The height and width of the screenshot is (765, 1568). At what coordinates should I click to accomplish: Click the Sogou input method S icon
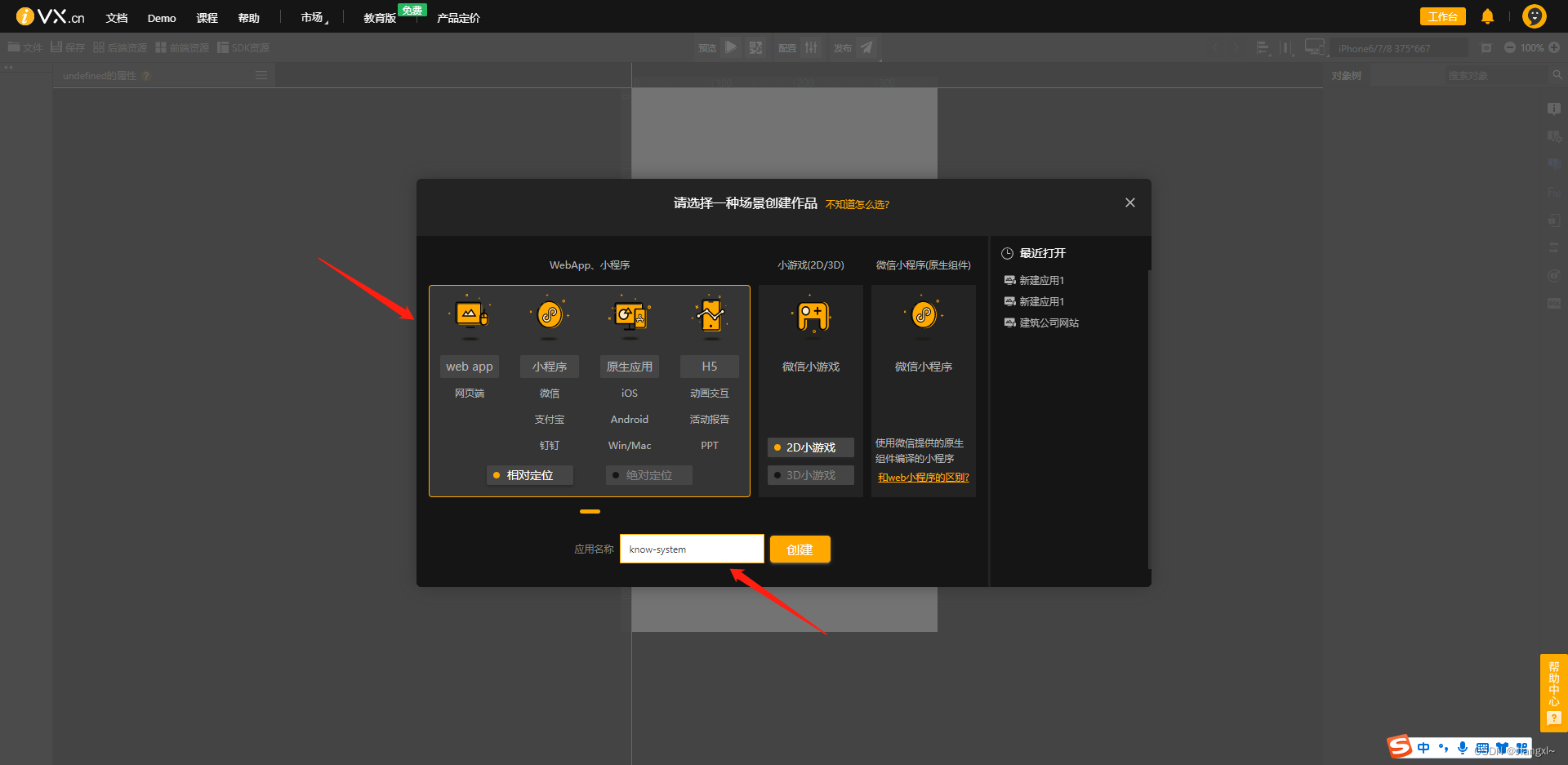point(1400,746)
